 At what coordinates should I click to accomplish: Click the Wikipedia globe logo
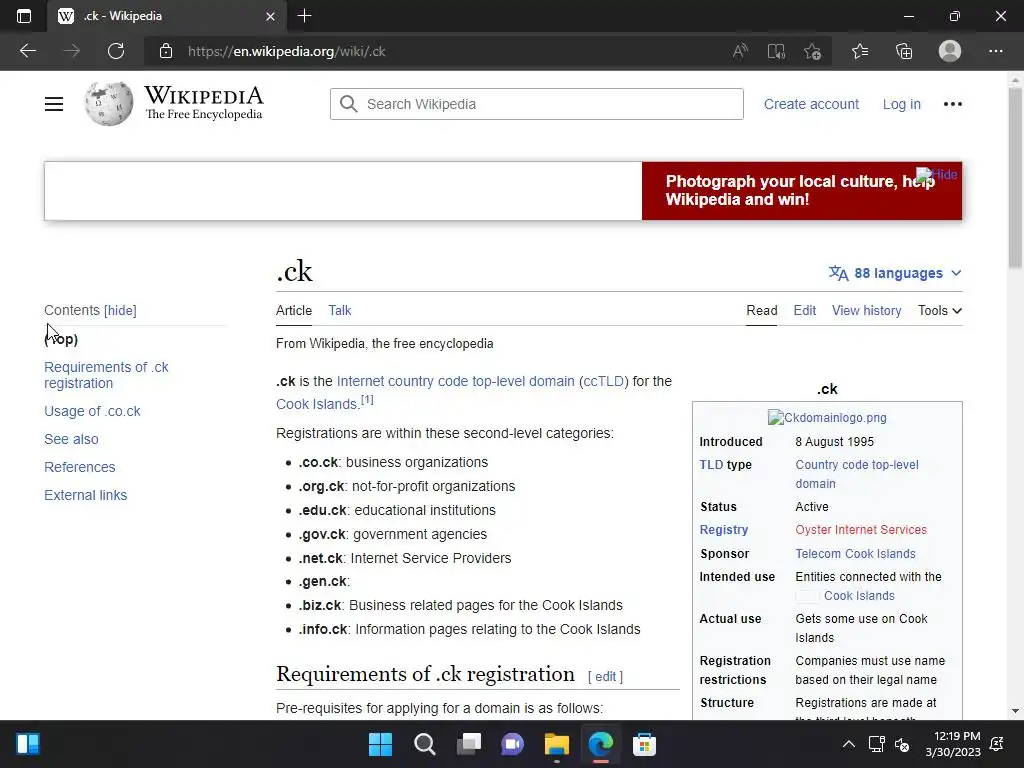coord(108,104)
